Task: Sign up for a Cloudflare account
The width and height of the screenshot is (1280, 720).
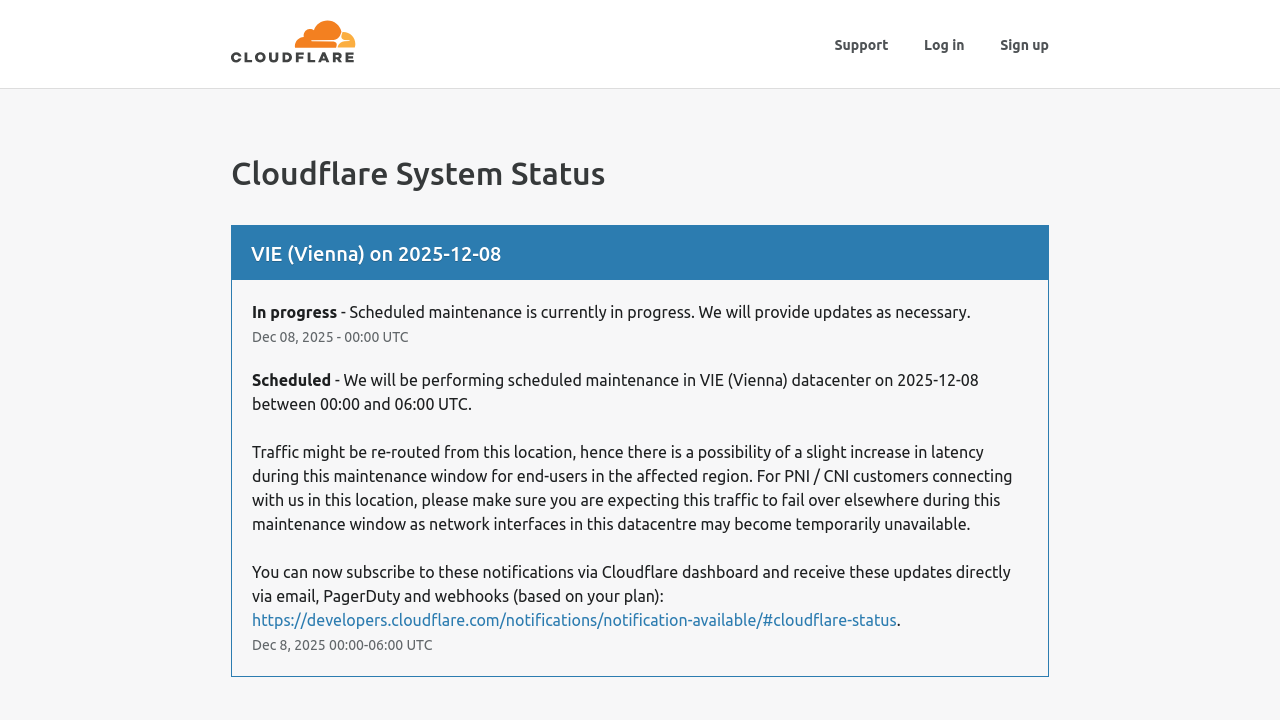Action: pos(1024,43)
